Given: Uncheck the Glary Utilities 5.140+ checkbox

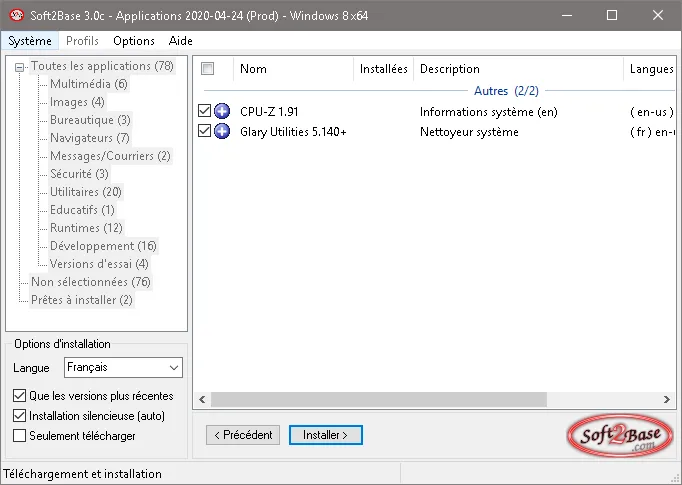Looking at the screenshot, I should (204, 130).
